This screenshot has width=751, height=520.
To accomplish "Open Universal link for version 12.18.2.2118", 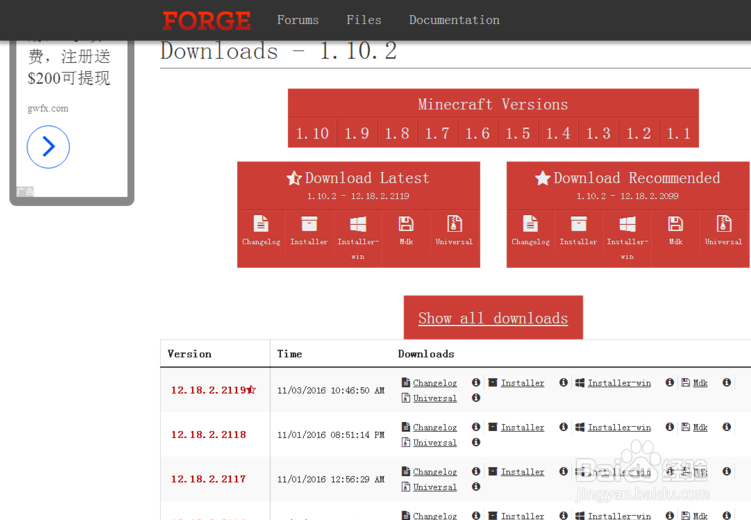I will pos(434,443).
